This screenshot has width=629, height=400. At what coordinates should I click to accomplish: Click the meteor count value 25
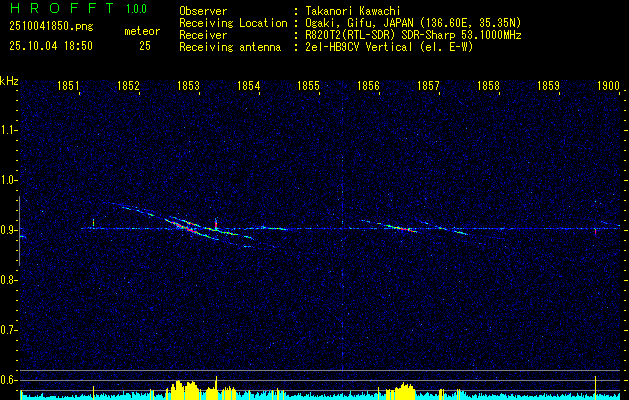pyautogui.click(x=145, y=46)
